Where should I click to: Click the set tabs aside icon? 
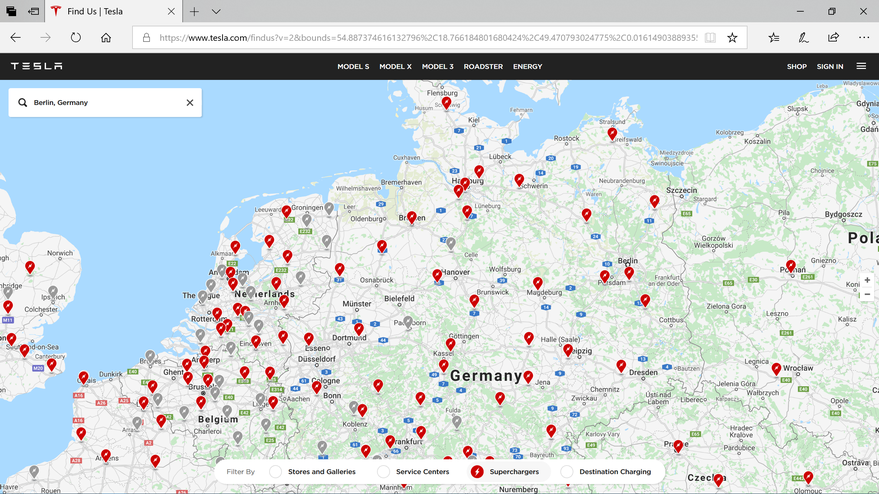tap(34, 11)
